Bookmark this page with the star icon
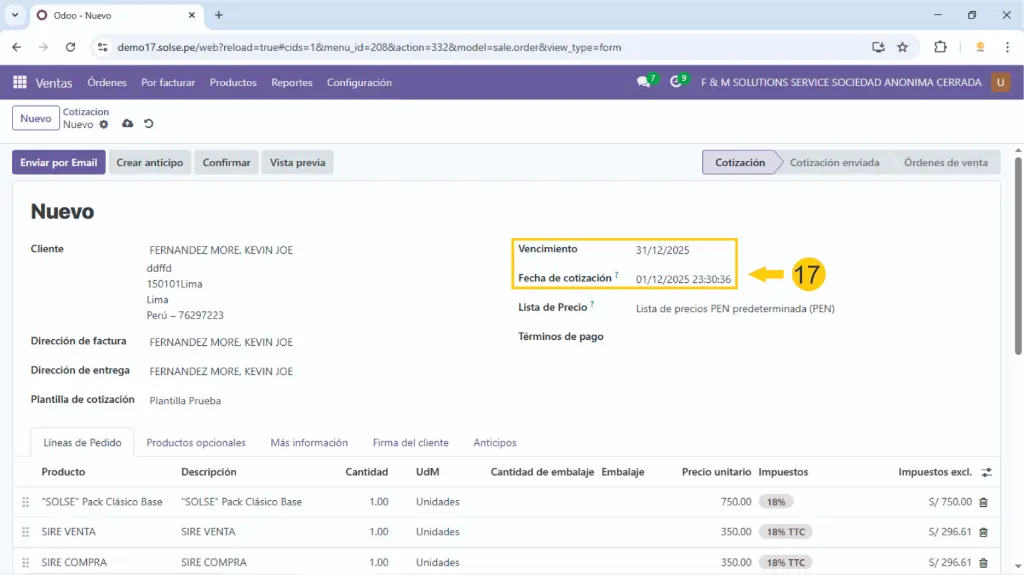1024x575 pixels. pos(902,47)
